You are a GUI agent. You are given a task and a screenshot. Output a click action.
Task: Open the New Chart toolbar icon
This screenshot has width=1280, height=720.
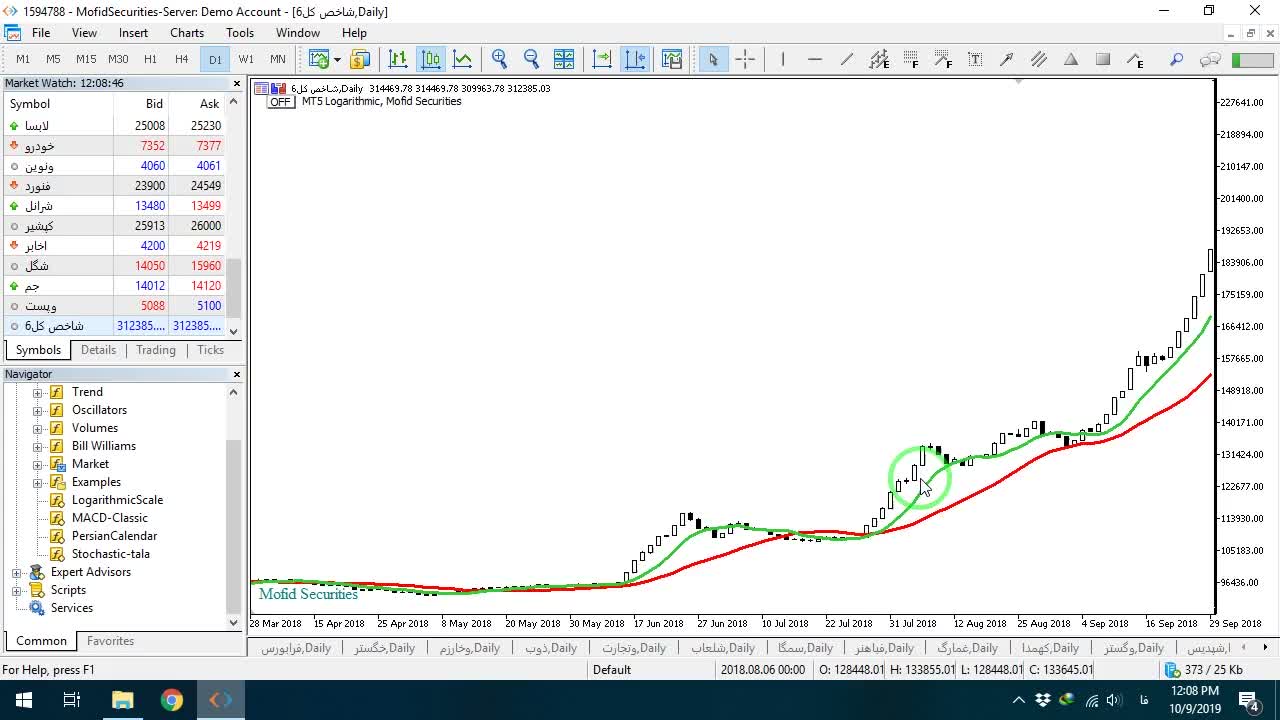coord(318,59)
